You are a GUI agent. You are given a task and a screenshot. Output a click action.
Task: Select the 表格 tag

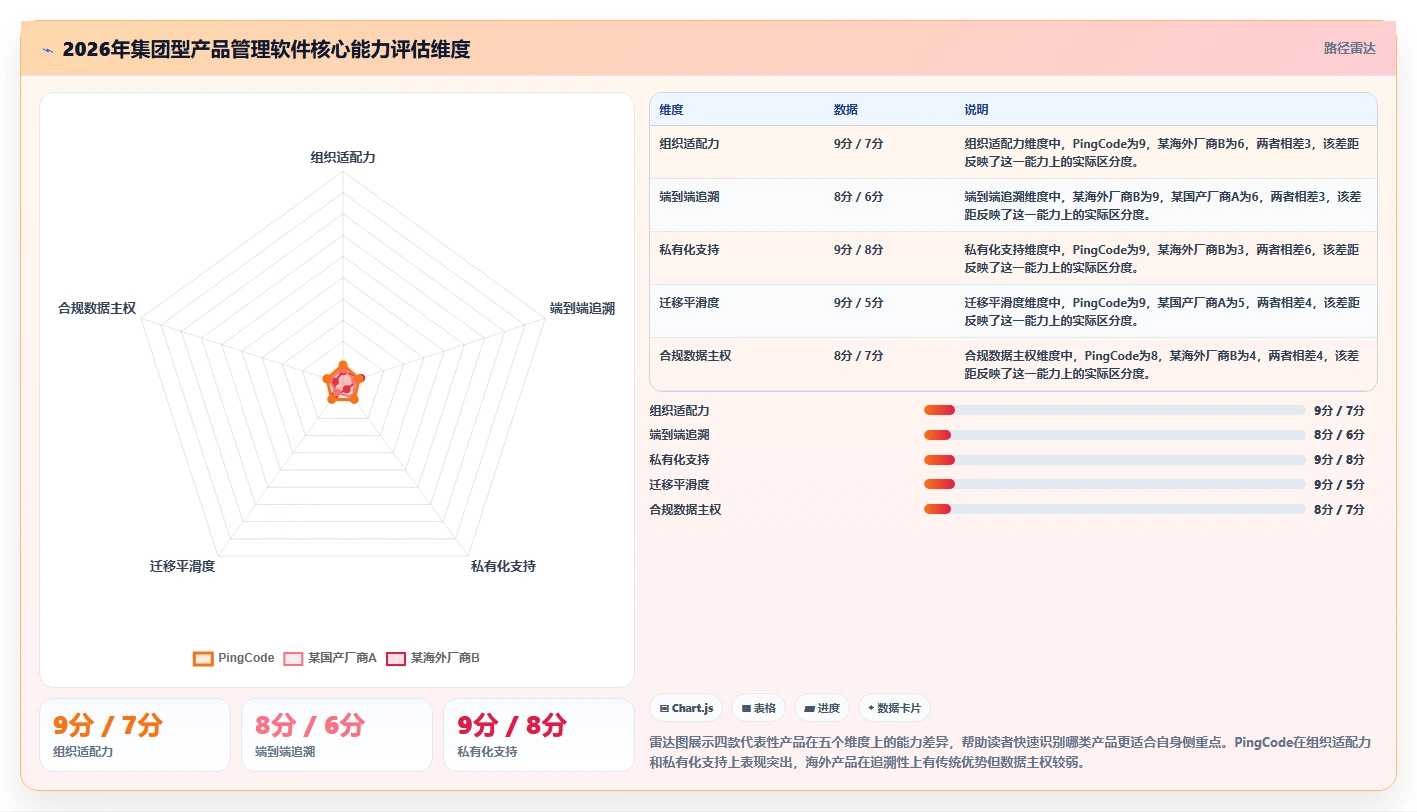pyautogui.click(x=758, y=708)
